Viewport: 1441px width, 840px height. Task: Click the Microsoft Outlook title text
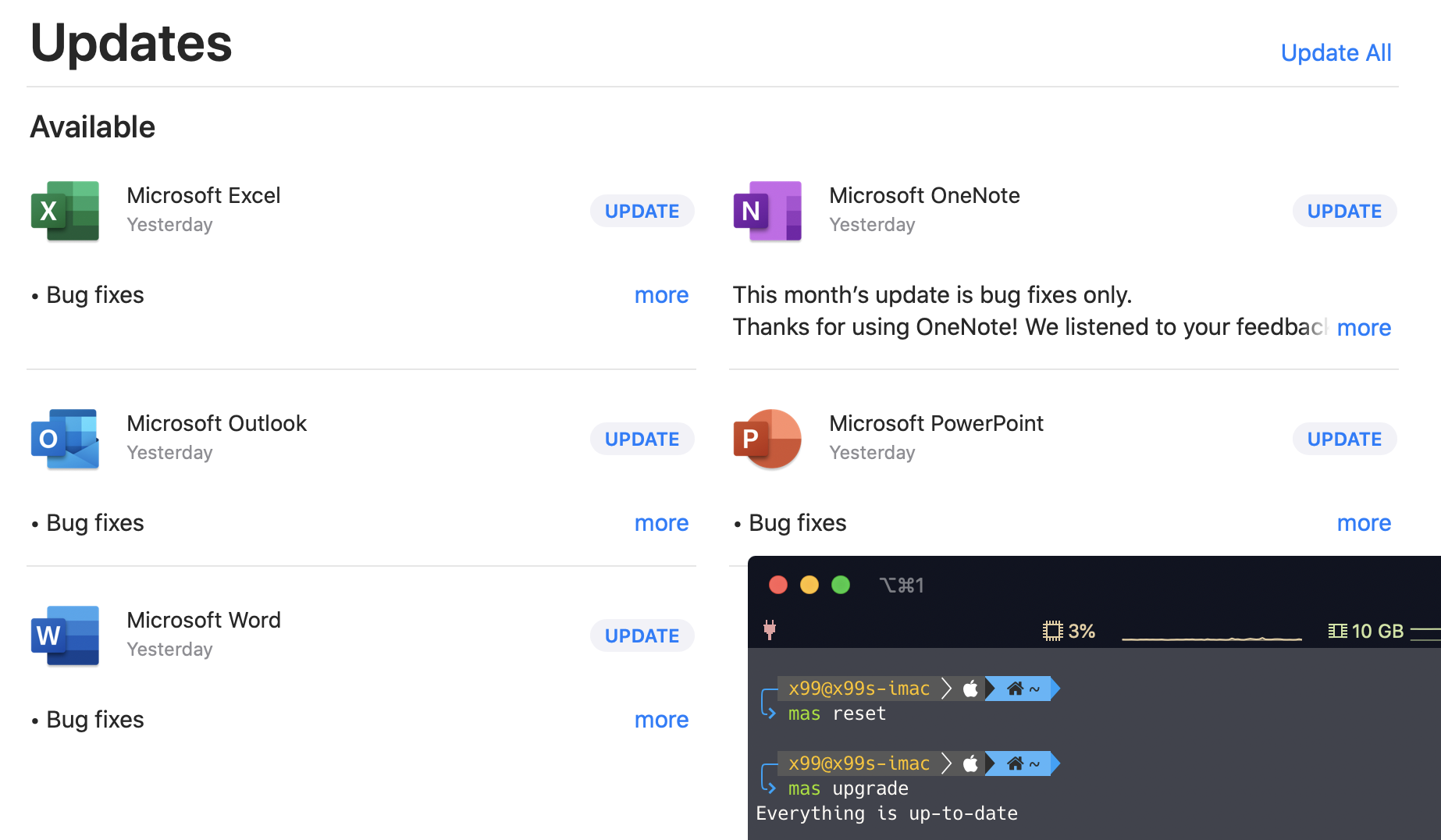coord(216,423)
